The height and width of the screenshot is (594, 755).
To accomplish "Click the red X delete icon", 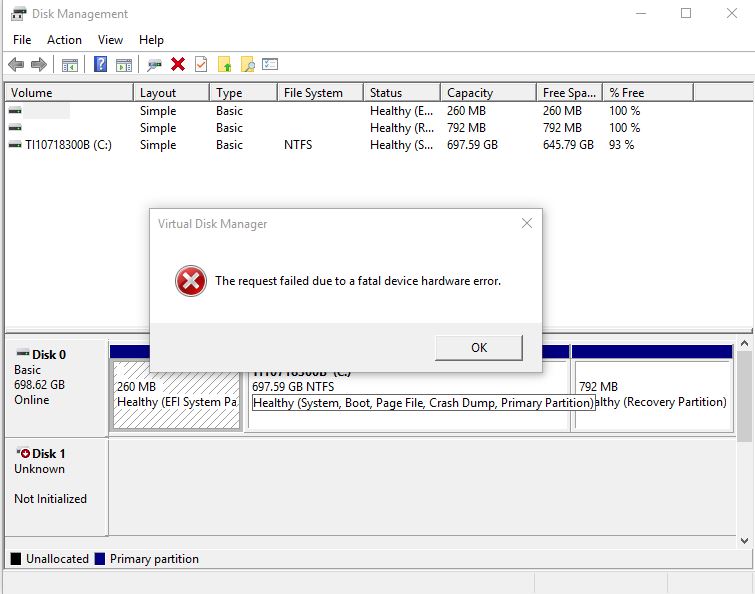I will click(178, 64).
